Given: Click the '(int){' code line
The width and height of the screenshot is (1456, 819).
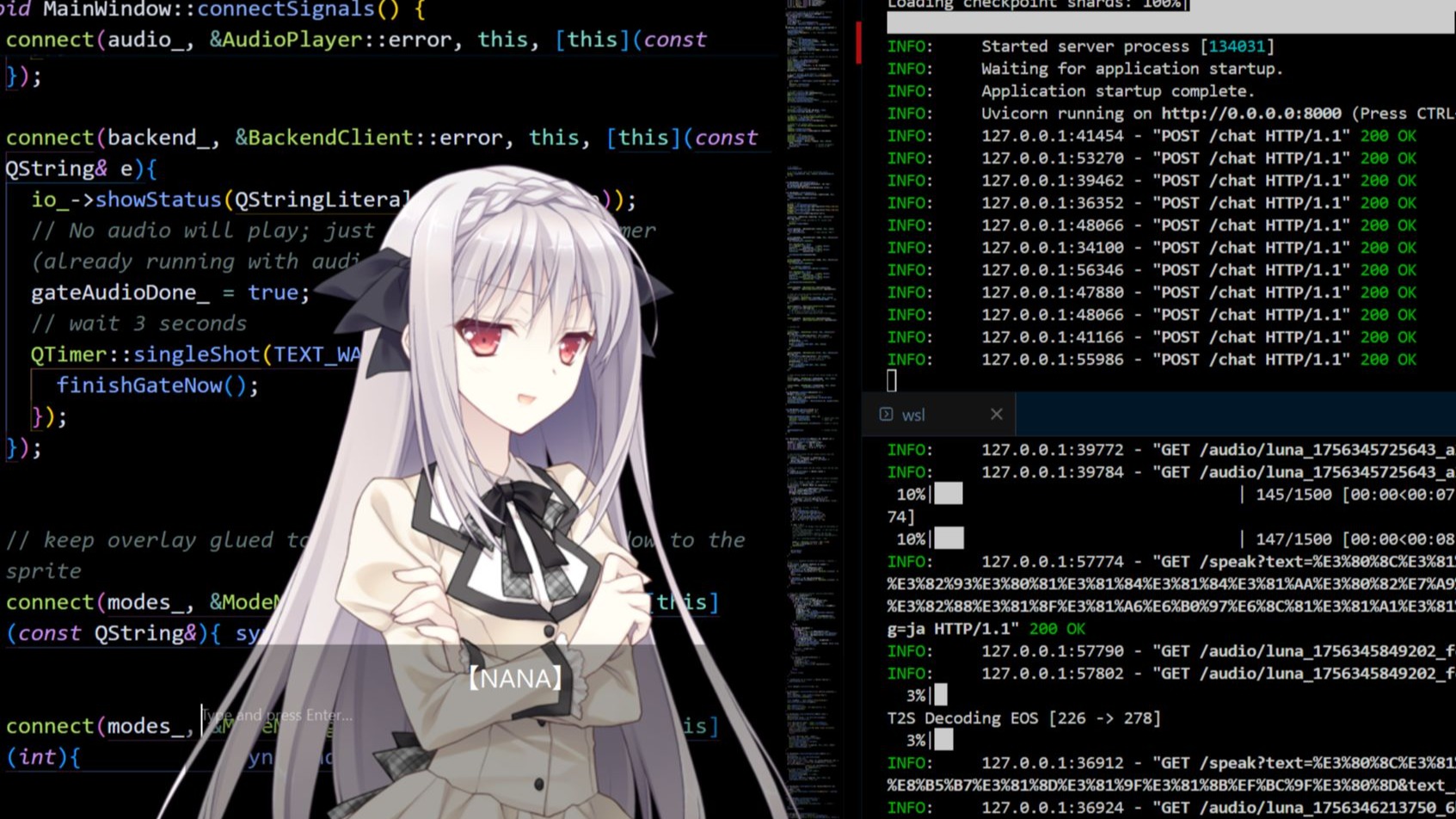Looking at the screenshot, I should pos(43,757).
